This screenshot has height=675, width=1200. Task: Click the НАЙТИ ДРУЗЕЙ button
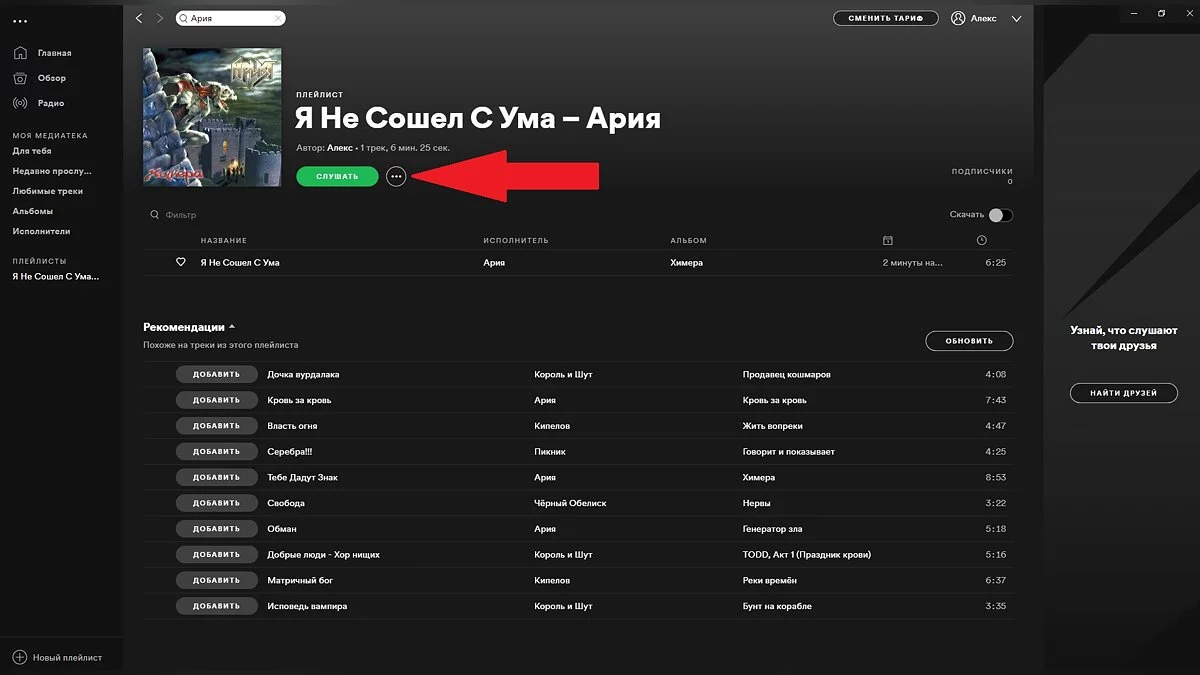1124,393
